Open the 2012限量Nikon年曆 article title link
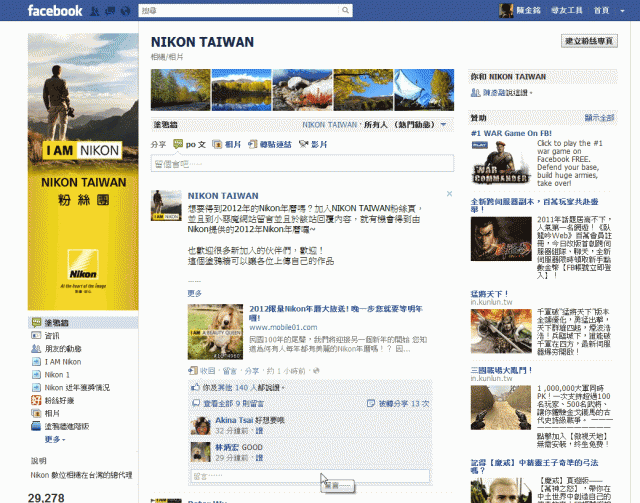 (336, 313)
